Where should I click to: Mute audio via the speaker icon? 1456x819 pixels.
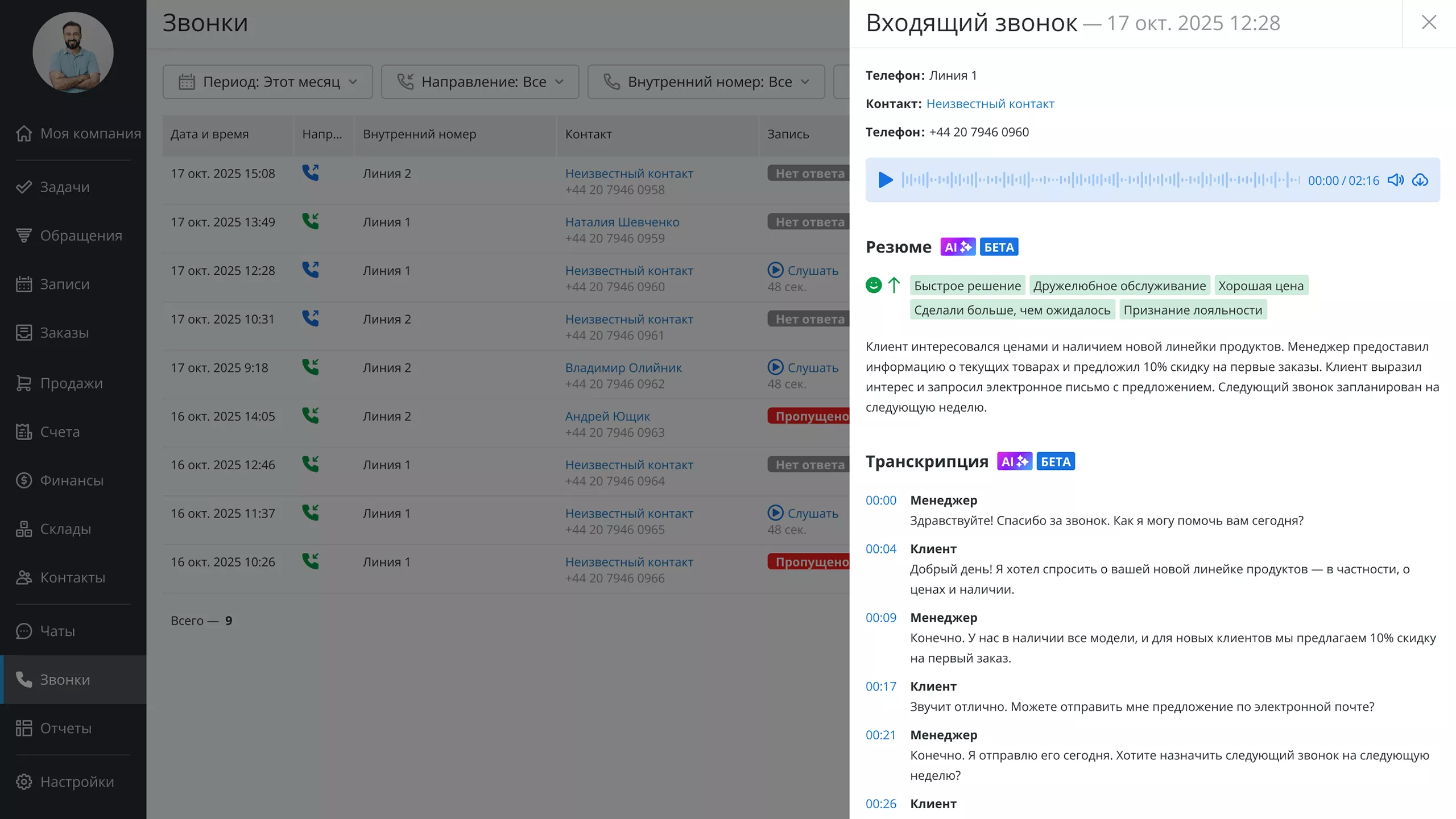coord(1396,180)
